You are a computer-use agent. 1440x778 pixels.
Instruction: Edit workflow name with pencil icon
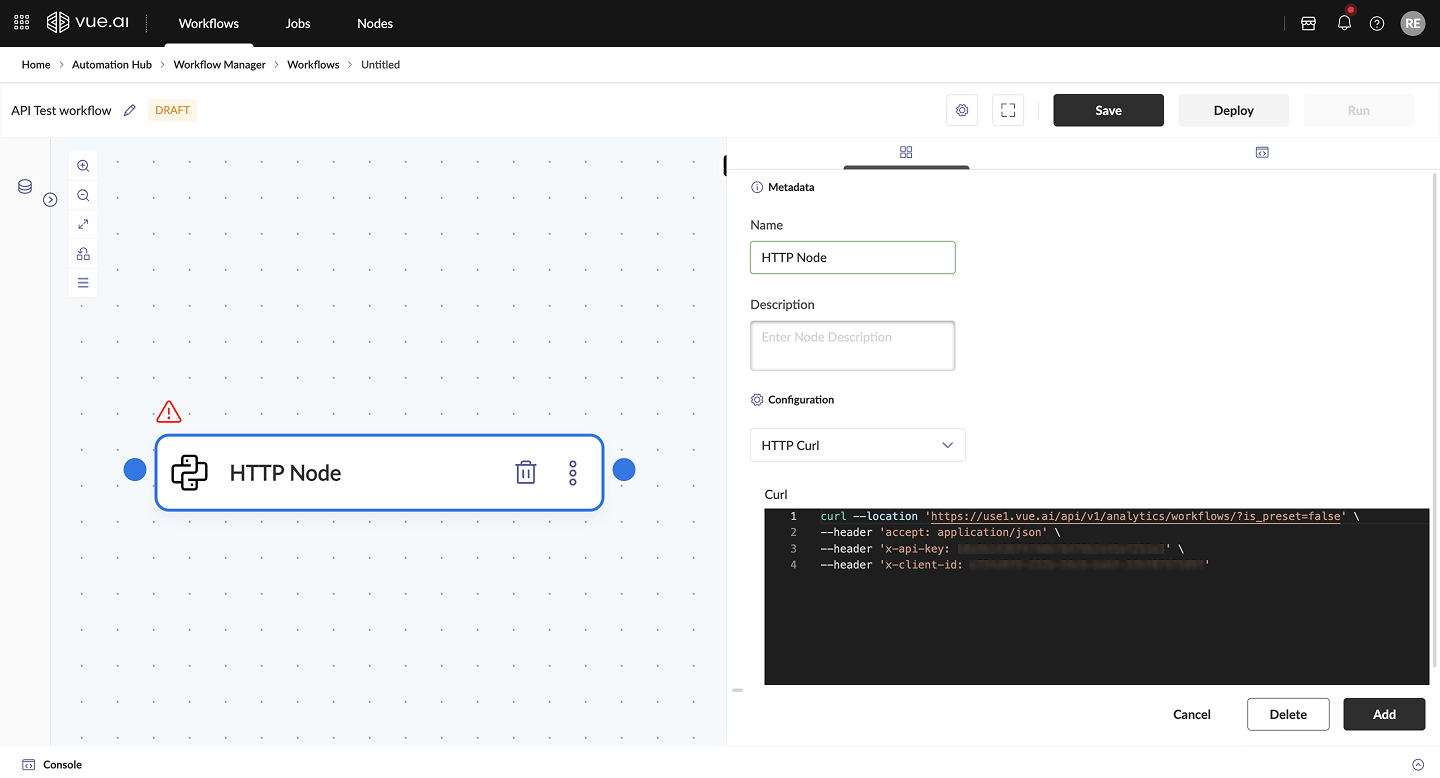coord(129,110)
